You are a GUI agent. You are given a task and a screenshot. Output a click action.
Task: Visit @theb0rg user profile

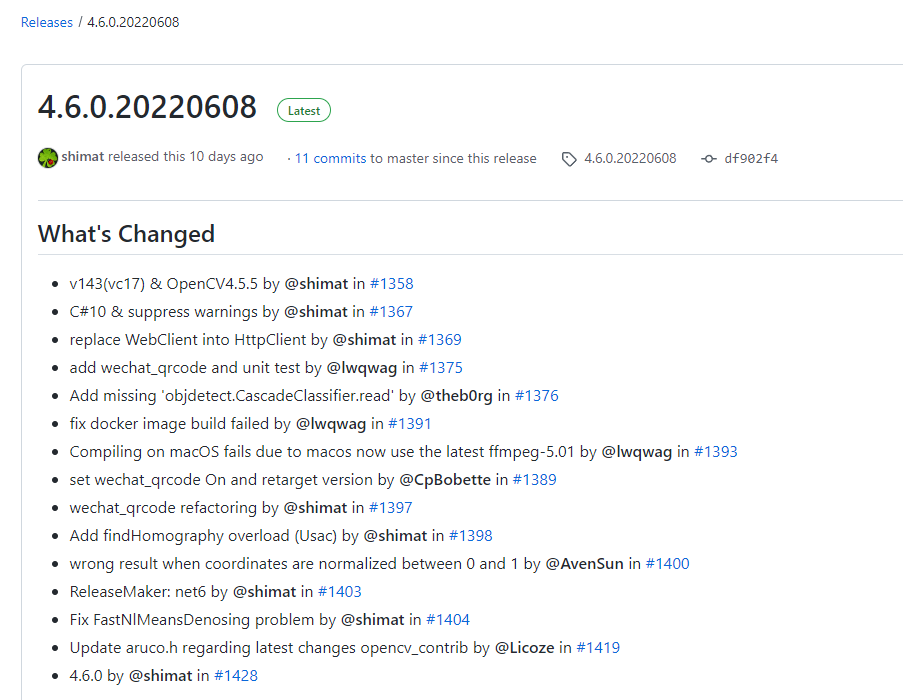(x=457, y=396)
